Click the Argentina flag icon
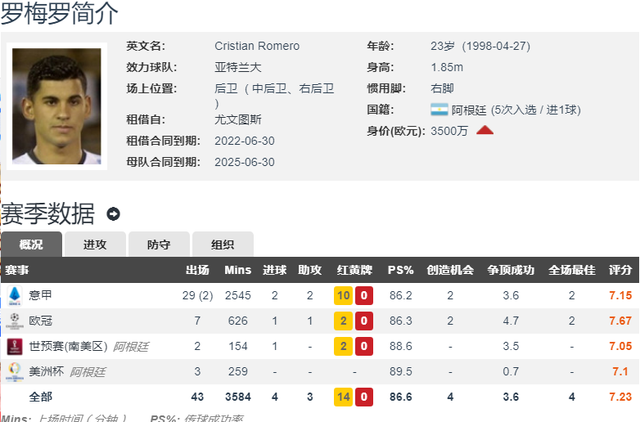 438,109
